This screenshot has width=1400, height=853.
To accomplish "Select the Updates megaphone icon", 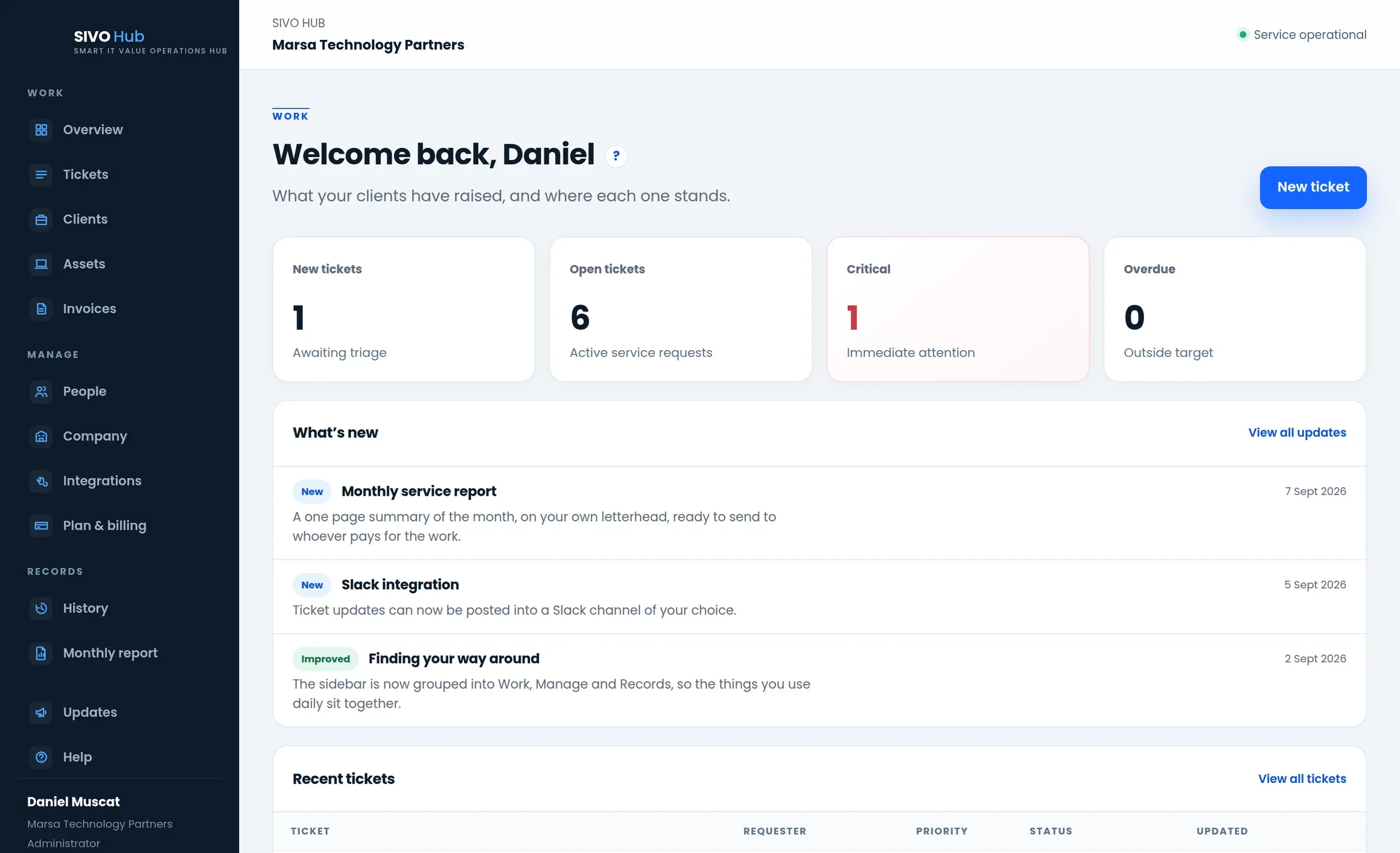I will (41, 712).
